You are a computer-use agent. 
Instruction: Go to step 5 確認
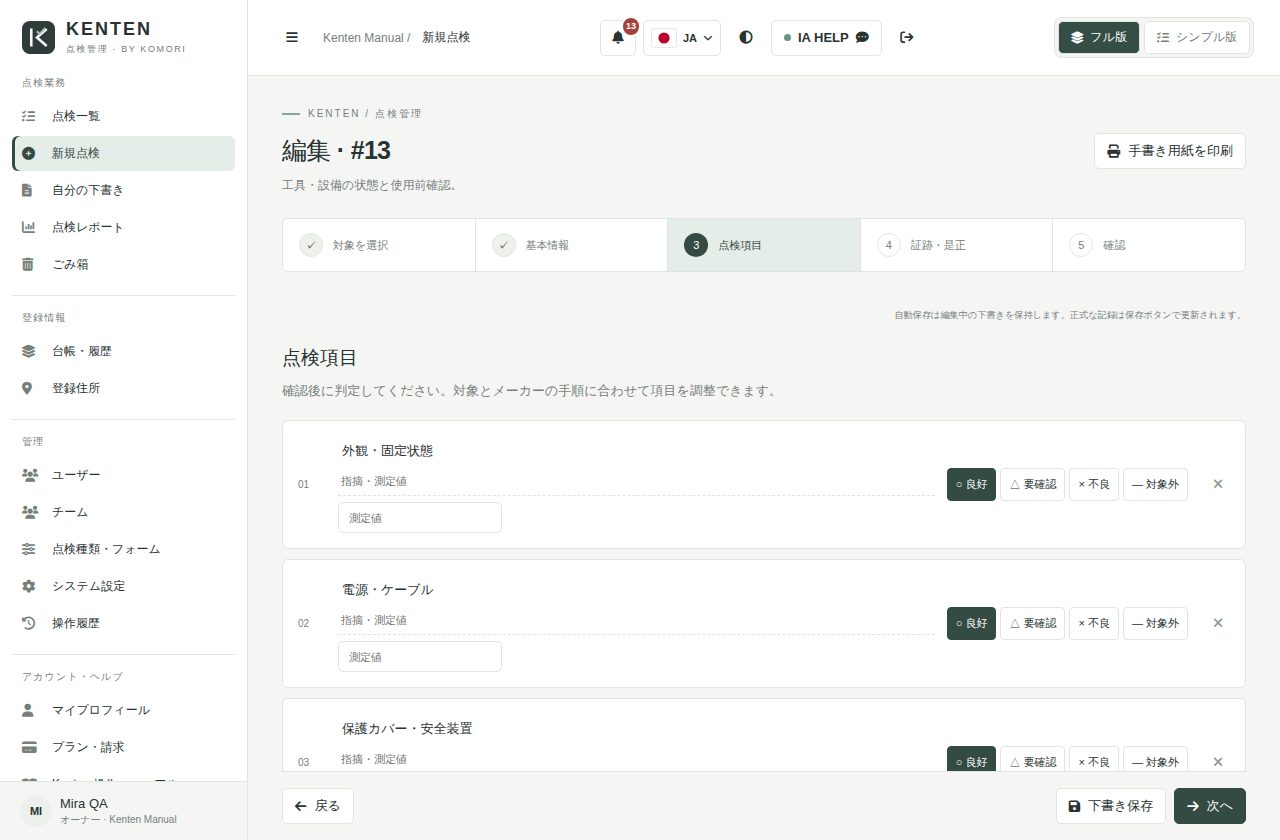point(1149,245)
